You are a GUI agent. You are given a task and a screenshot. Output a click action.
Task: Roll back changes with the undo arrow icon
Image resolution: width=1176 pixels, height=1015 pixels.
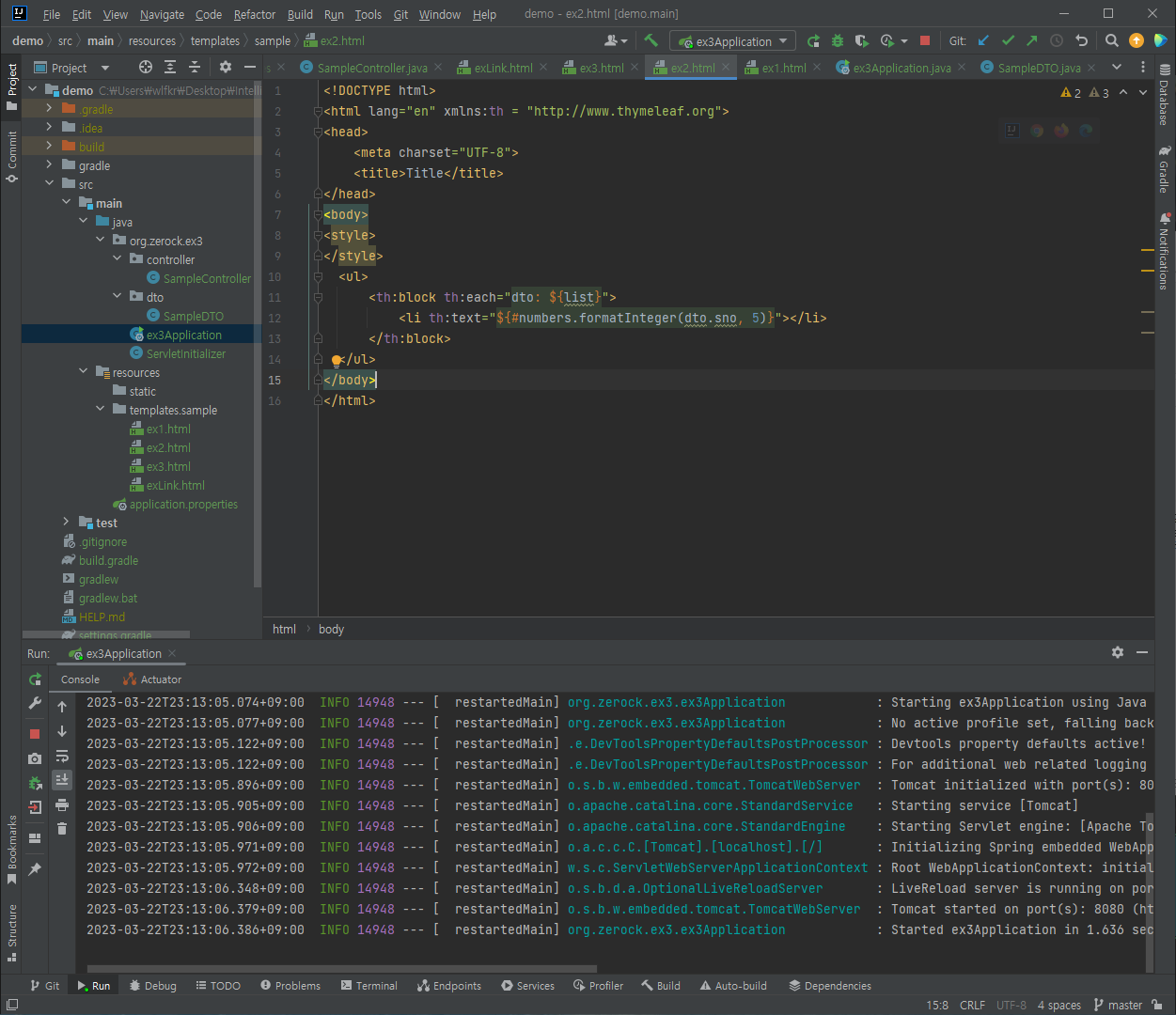click(x=1081, y=40)
